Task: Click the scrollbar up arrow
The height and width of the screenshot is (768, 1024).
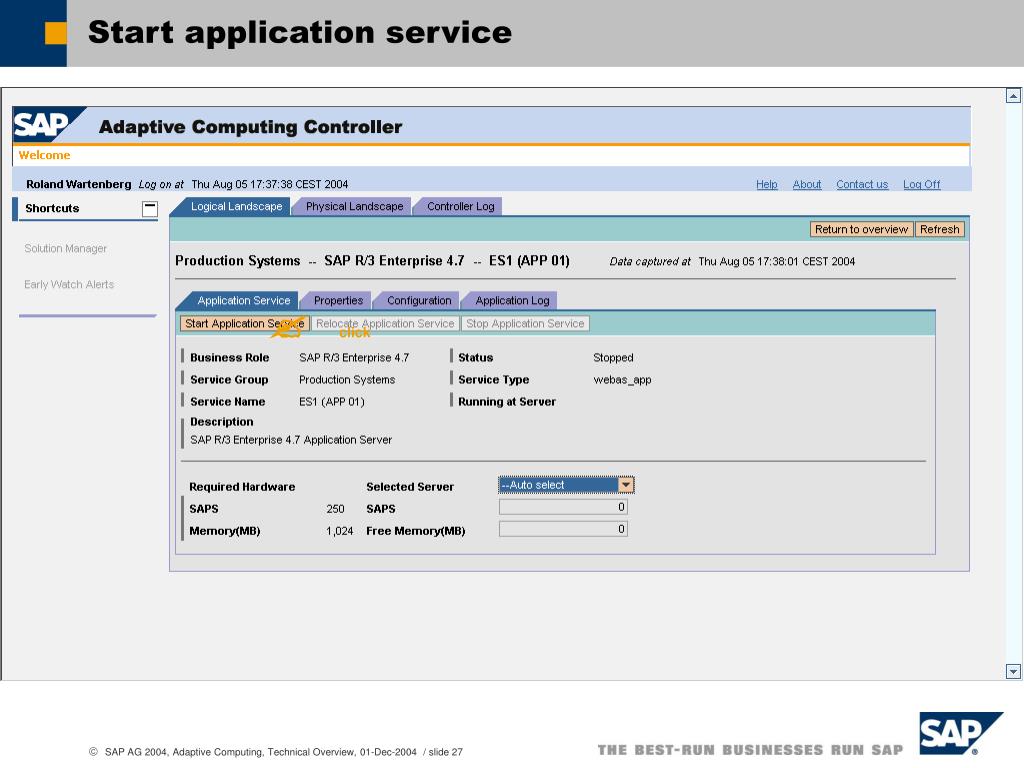Action: [1013, 96]
